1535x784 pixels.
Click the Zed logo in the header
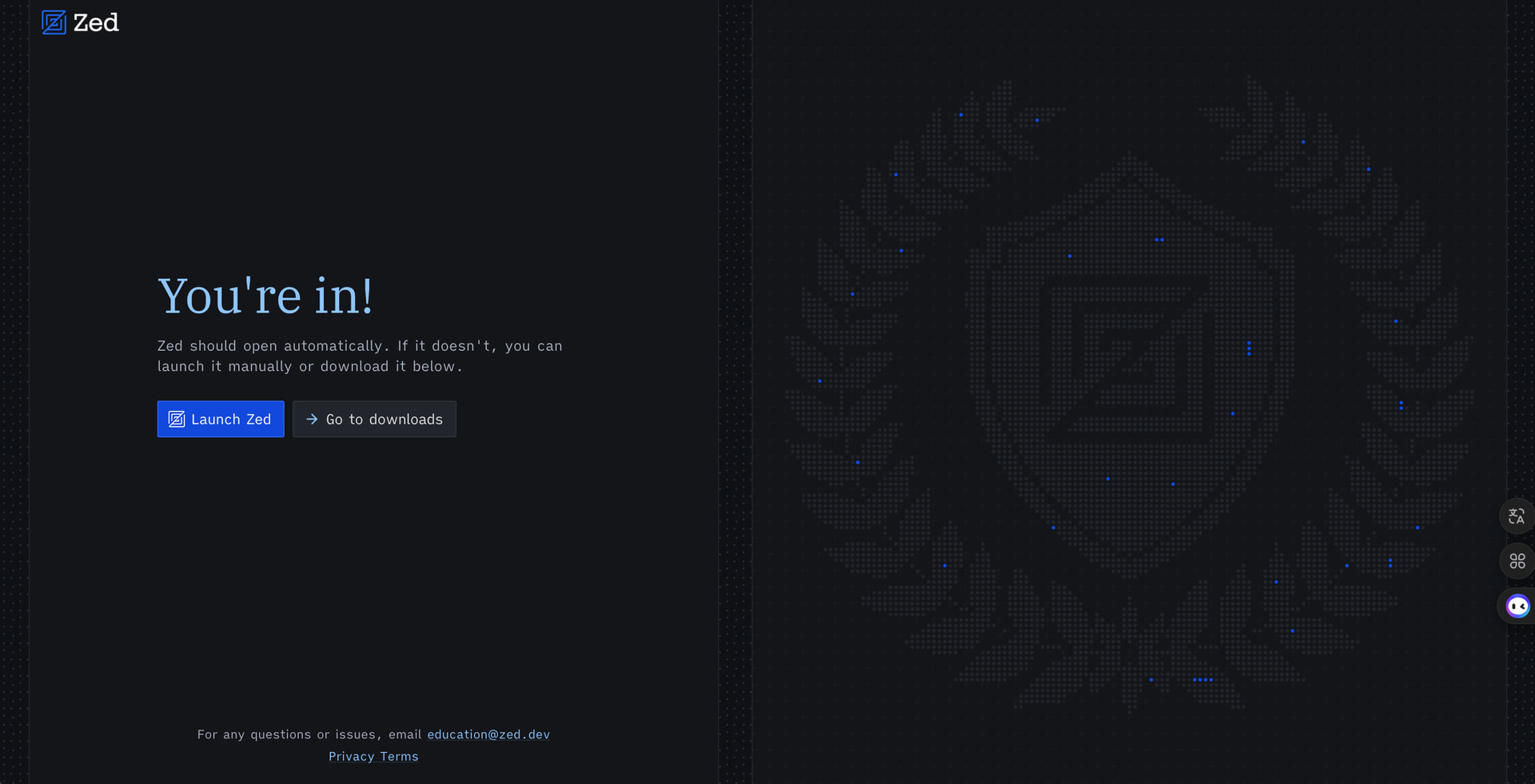[x=80, y=22]
